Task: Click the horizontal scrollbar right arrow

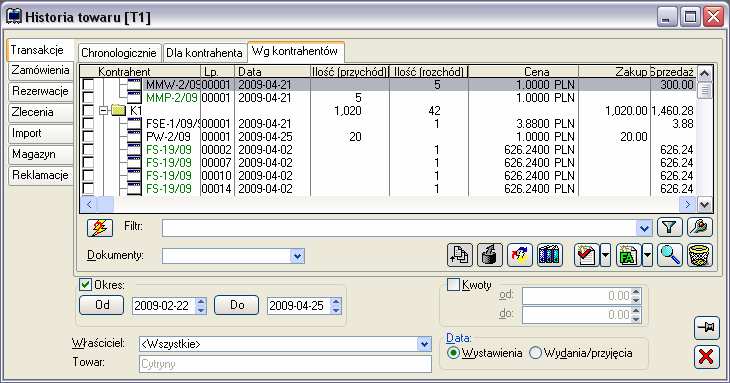Action: (687, 204)
